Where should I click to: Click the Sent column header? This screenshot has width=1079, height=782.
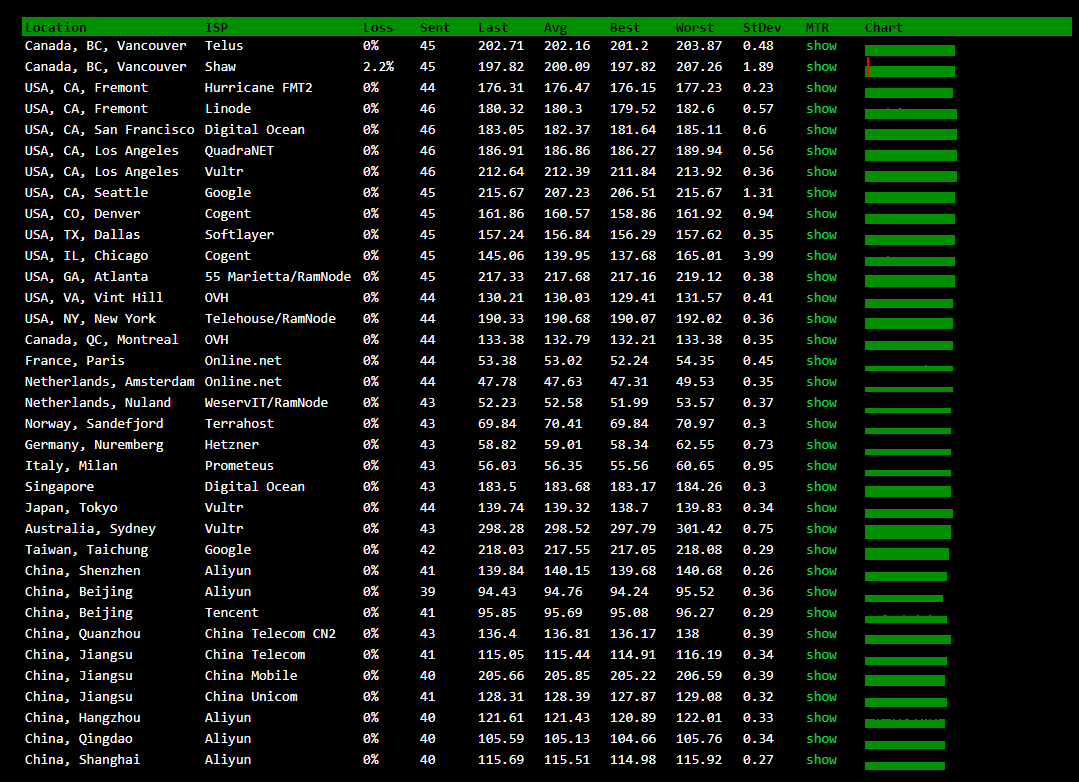coord(434,28)
